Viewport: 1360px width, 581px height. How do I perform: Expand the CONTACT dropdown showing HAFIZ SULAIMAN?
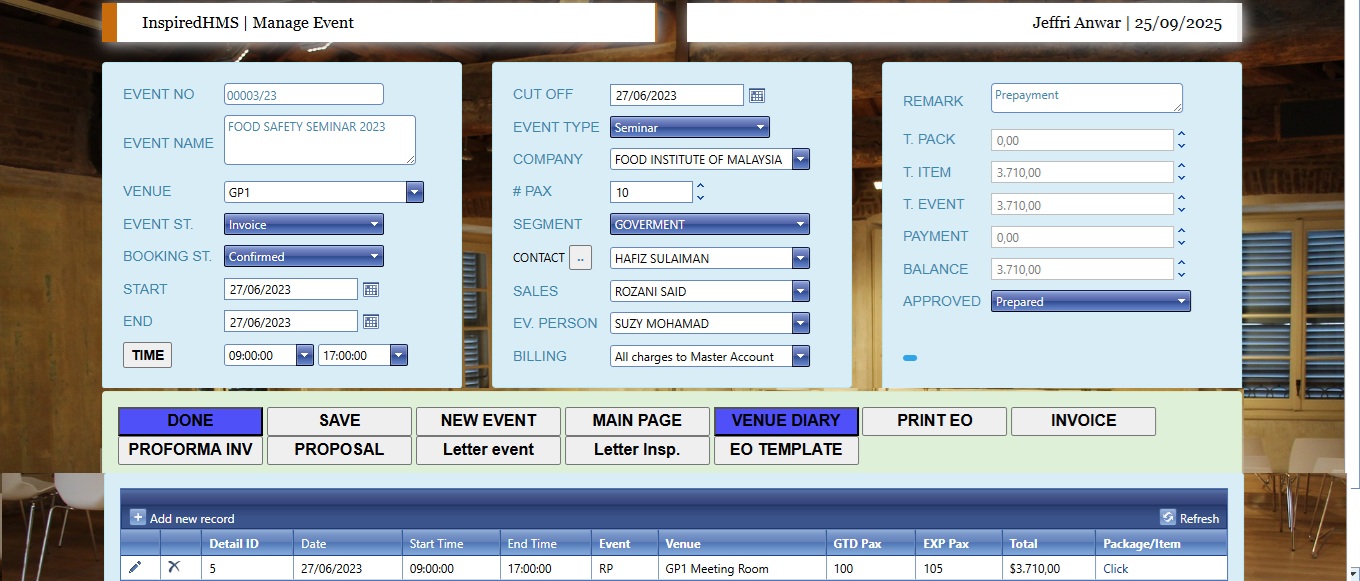coord(801,259)
